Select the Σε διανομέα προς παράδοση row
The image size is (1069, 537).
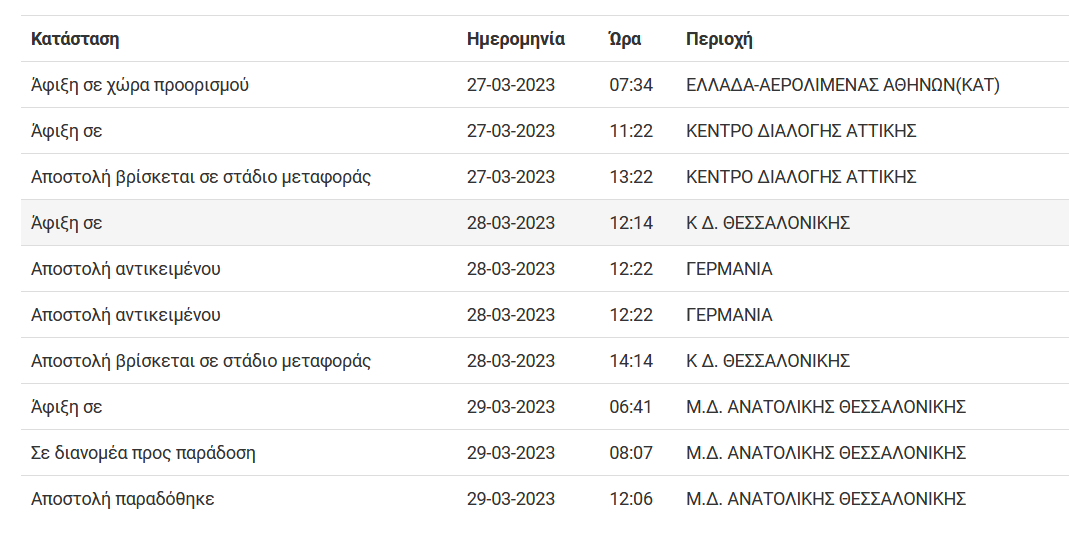[x=545, y=452]
